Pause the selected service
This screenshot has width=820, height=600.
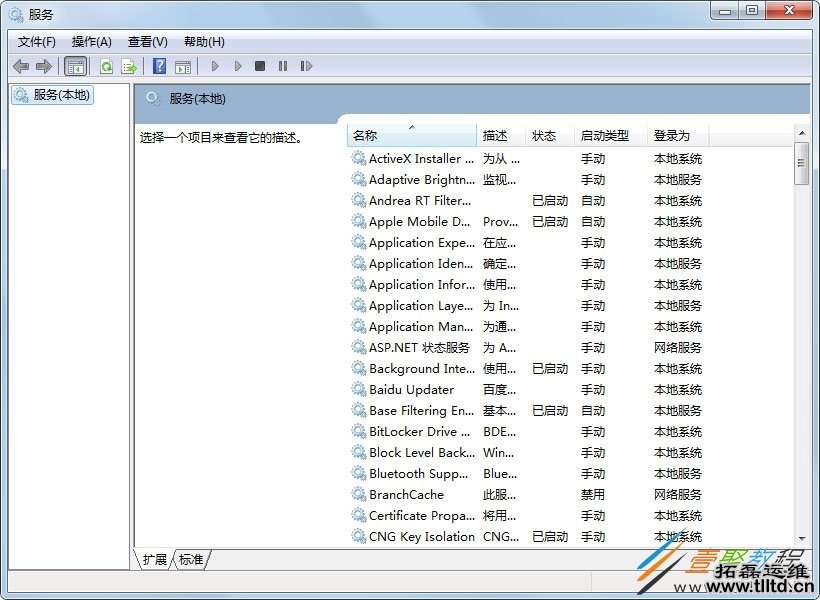coord(283,65)
